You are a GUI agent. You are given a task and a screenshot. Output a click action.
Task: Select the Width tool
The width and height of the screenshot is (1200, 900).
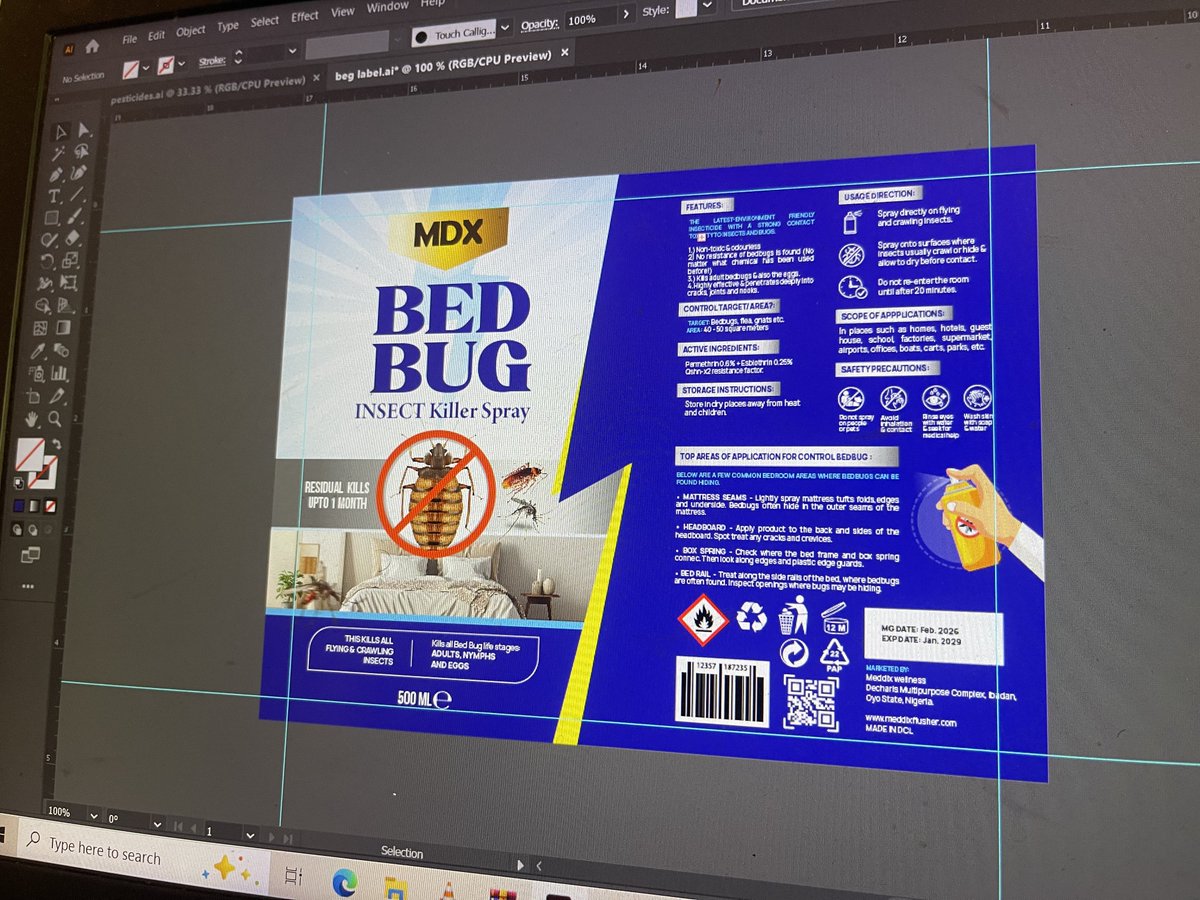(44, 284)
